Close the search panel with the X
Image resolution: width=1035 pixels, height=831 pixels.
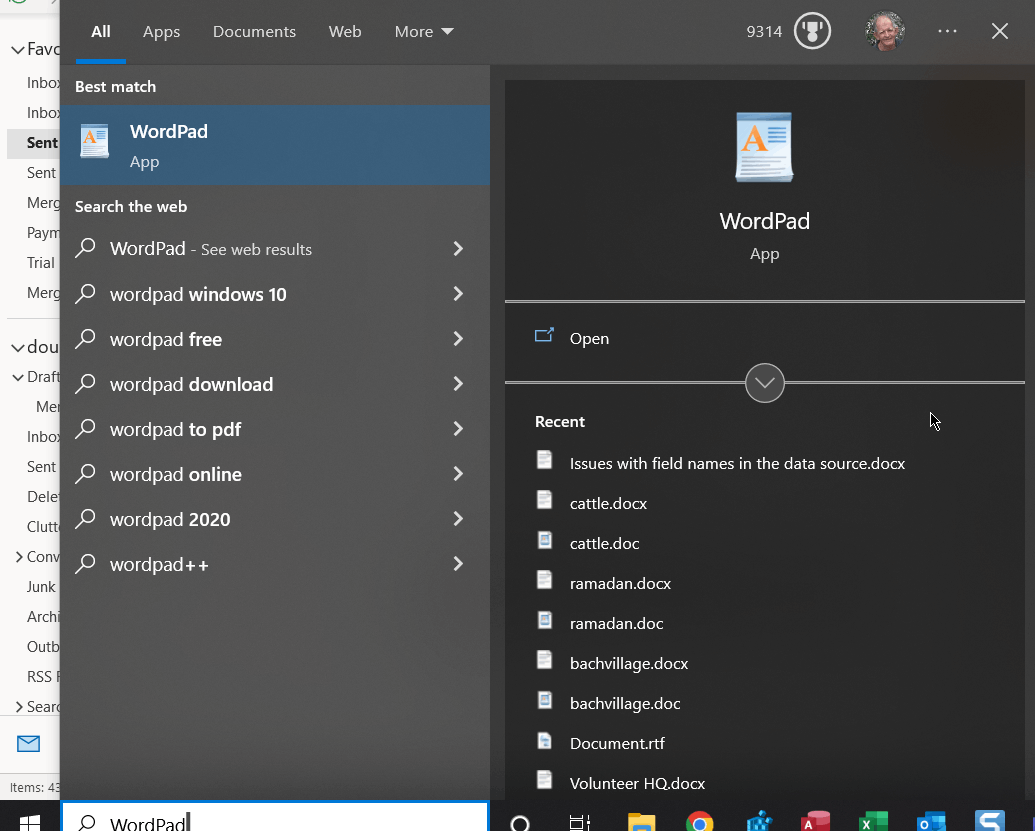[999, 31]
